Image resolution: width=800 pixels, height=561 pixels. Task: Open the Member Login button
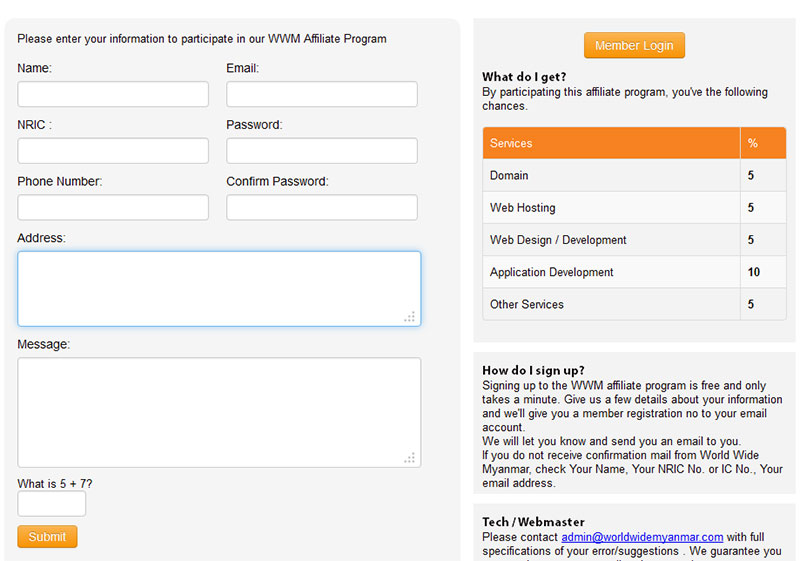pyautogui.click(x=634, y=46)
